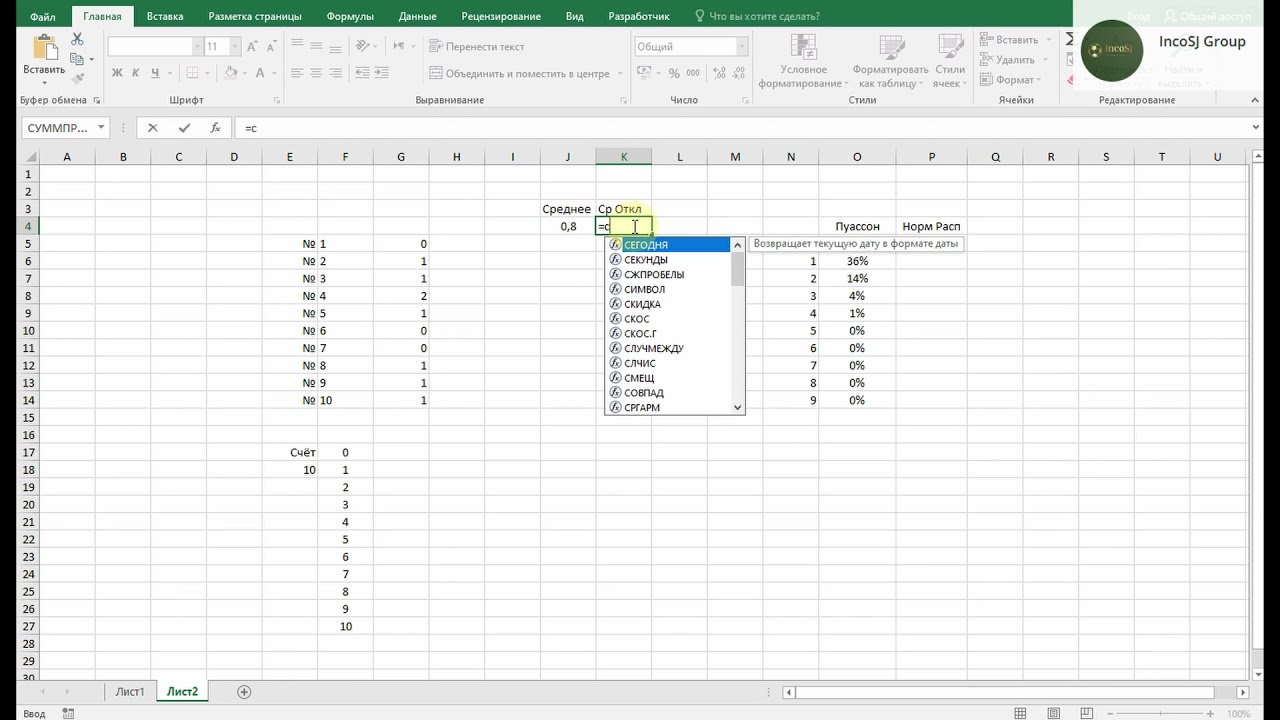Open the font name combo box
This screenshot has width=1280, height=720.
[155, 47]
